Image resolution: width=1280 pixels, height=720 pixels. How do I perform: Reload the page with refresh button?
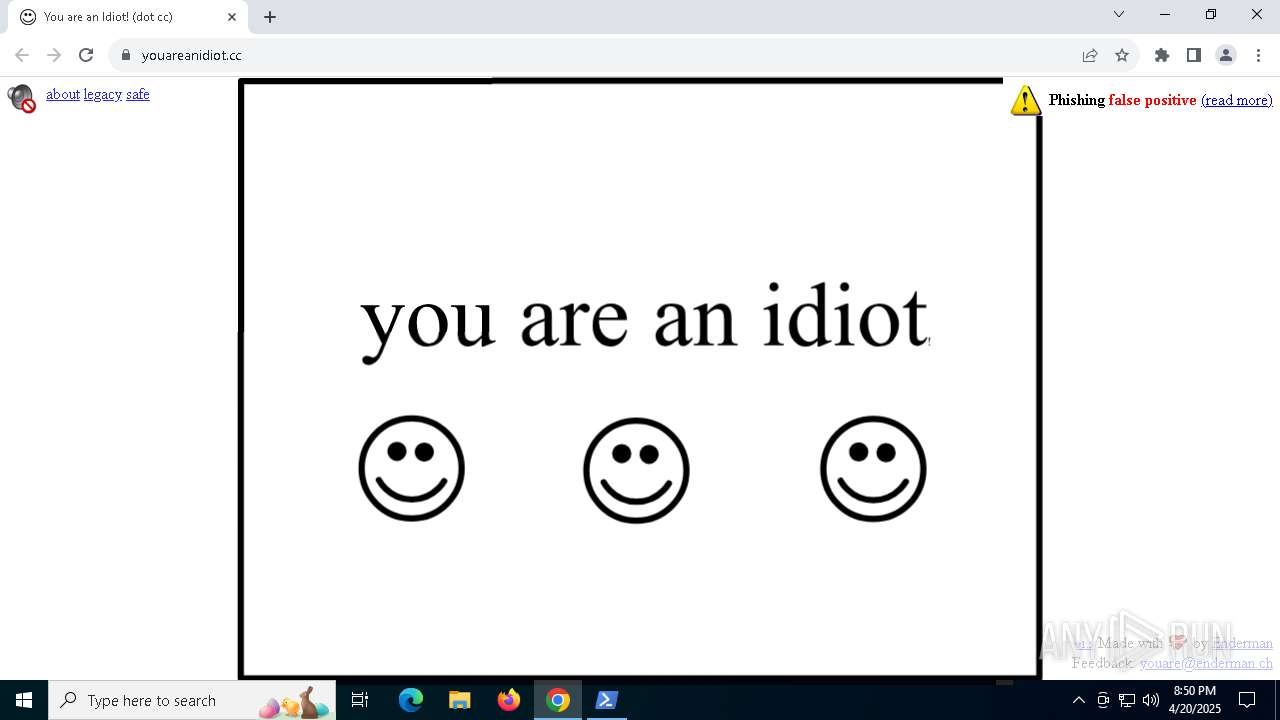click(86, 55)
